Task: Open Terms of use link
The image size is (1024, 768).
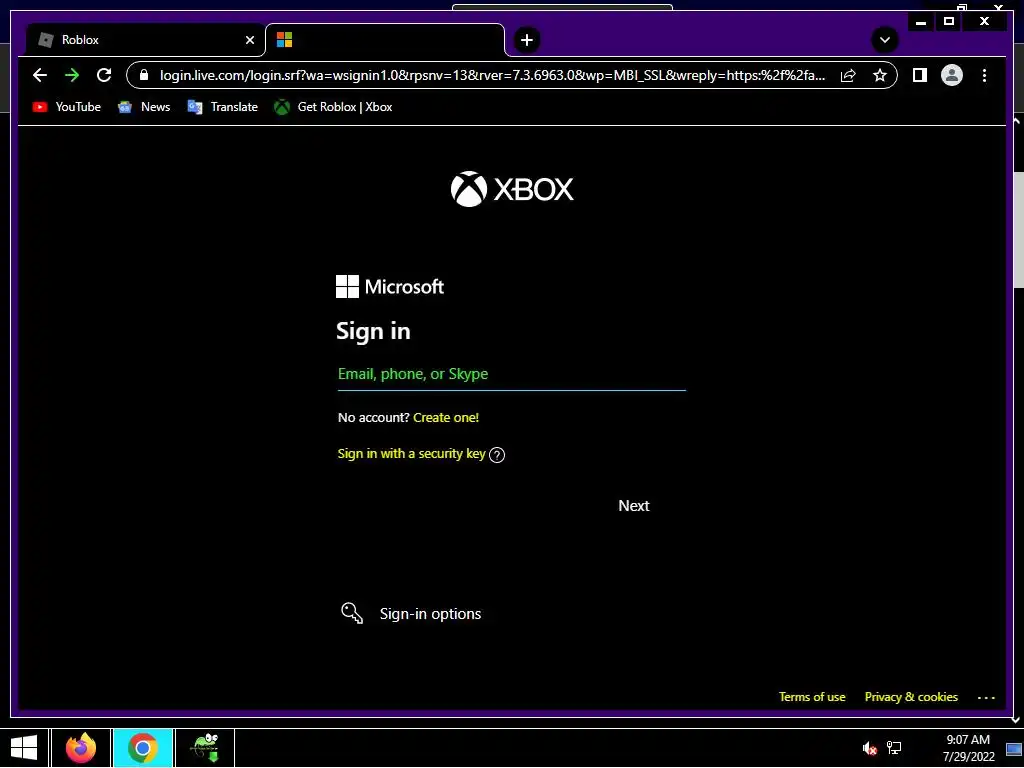Action: click(x=812, y=697)
